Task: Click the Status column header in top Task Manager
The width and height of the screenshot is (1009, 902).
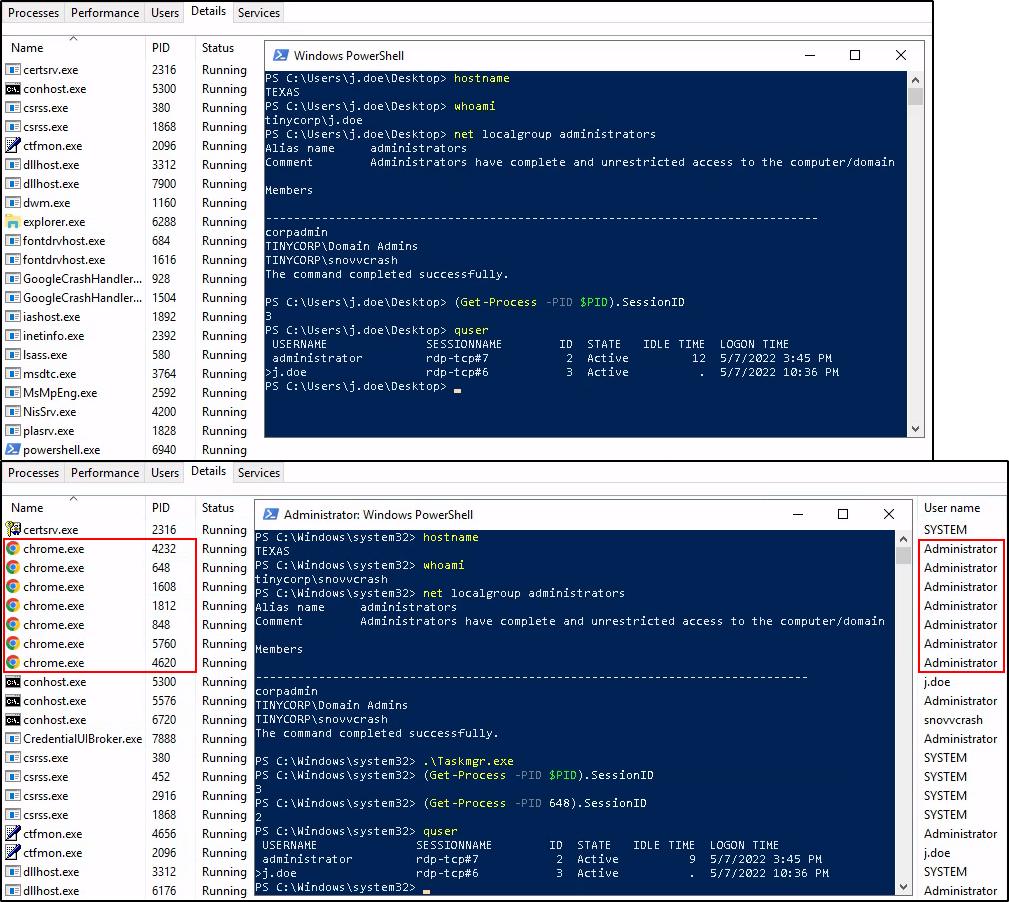Action: (x=217, y=48)
